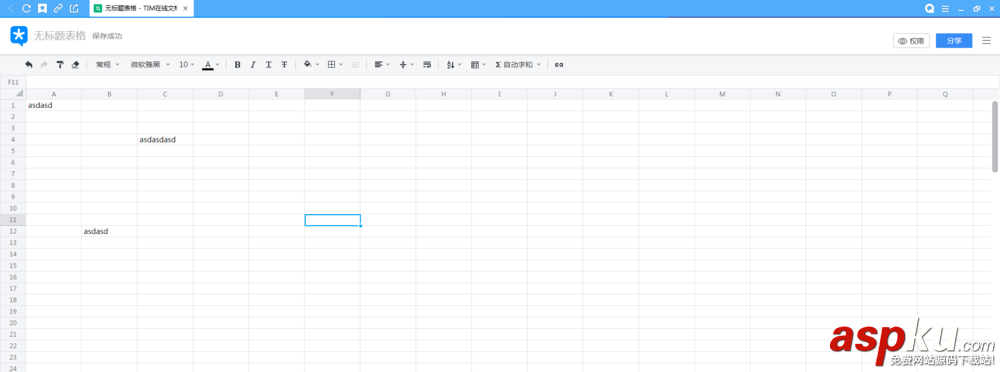1000x372 pixels.
Task: Click the copy link chain icon
Action: 58,8
